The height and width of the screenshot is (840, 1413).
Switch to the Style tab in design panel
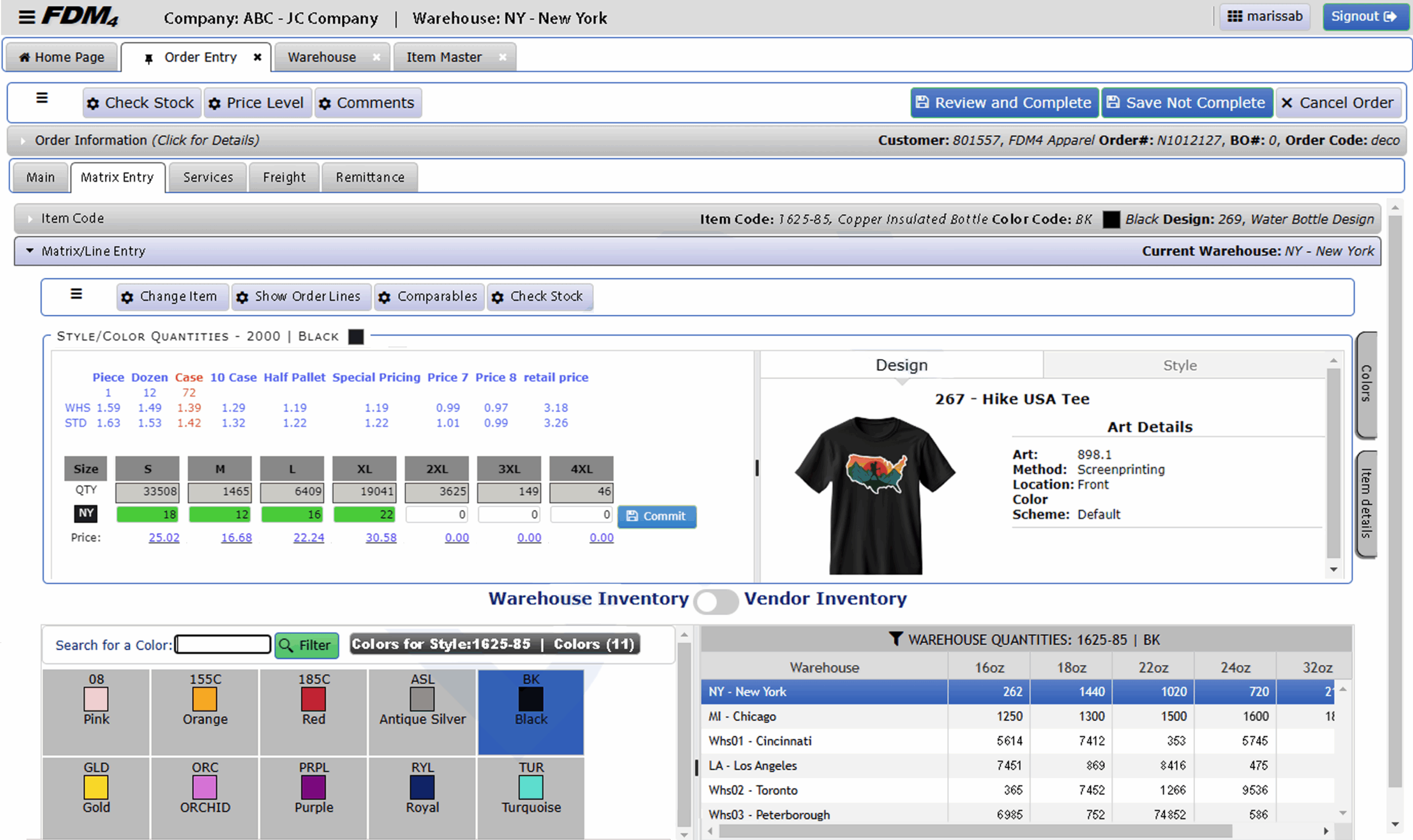pos(1180,365)
